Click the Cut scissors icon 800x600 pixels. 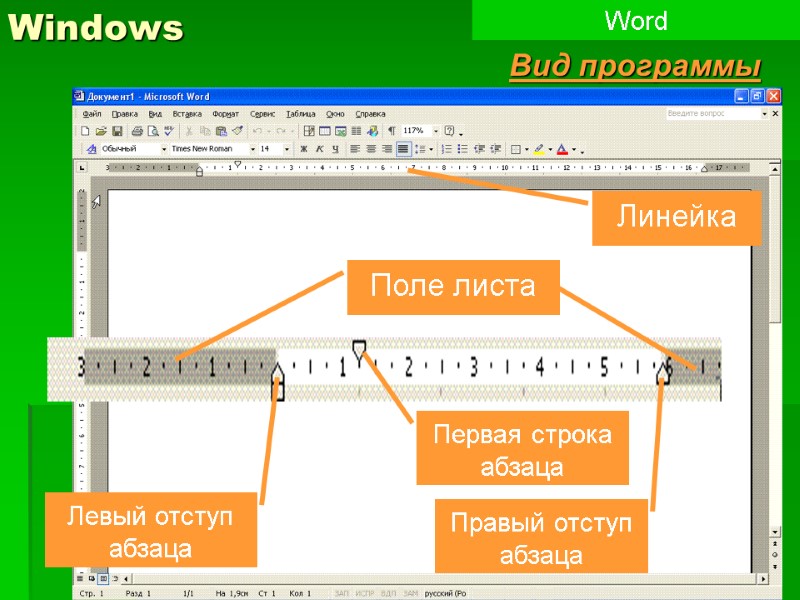[x=189, y=131]
